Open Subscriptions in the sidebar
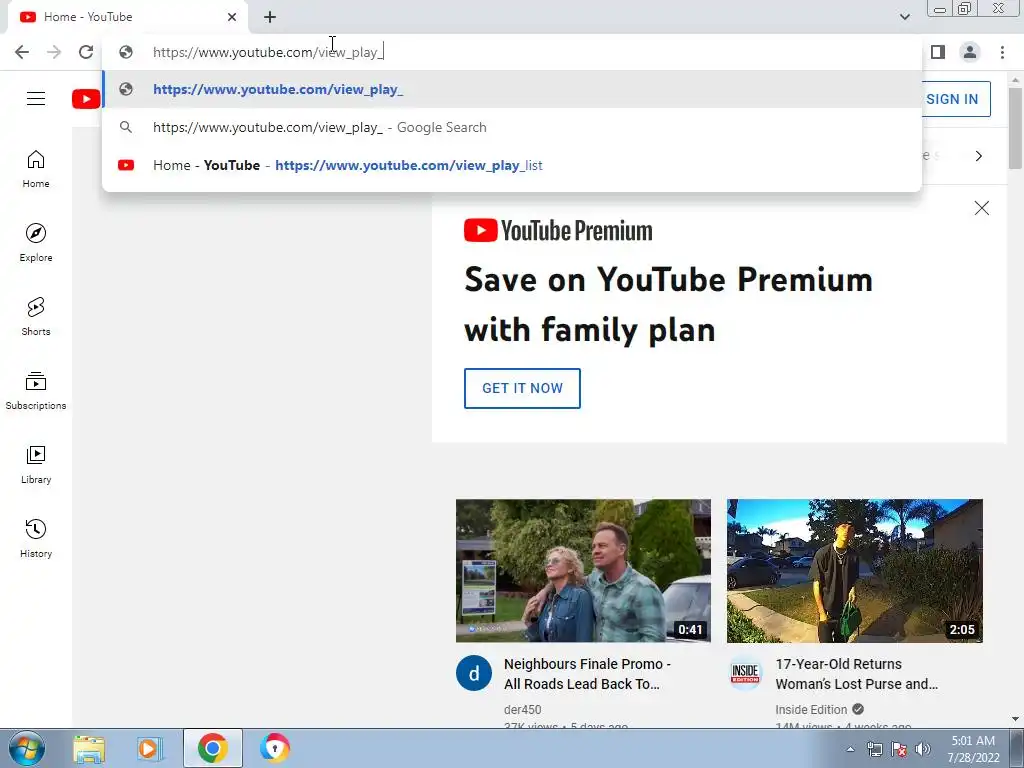 (x=36, y=391)
